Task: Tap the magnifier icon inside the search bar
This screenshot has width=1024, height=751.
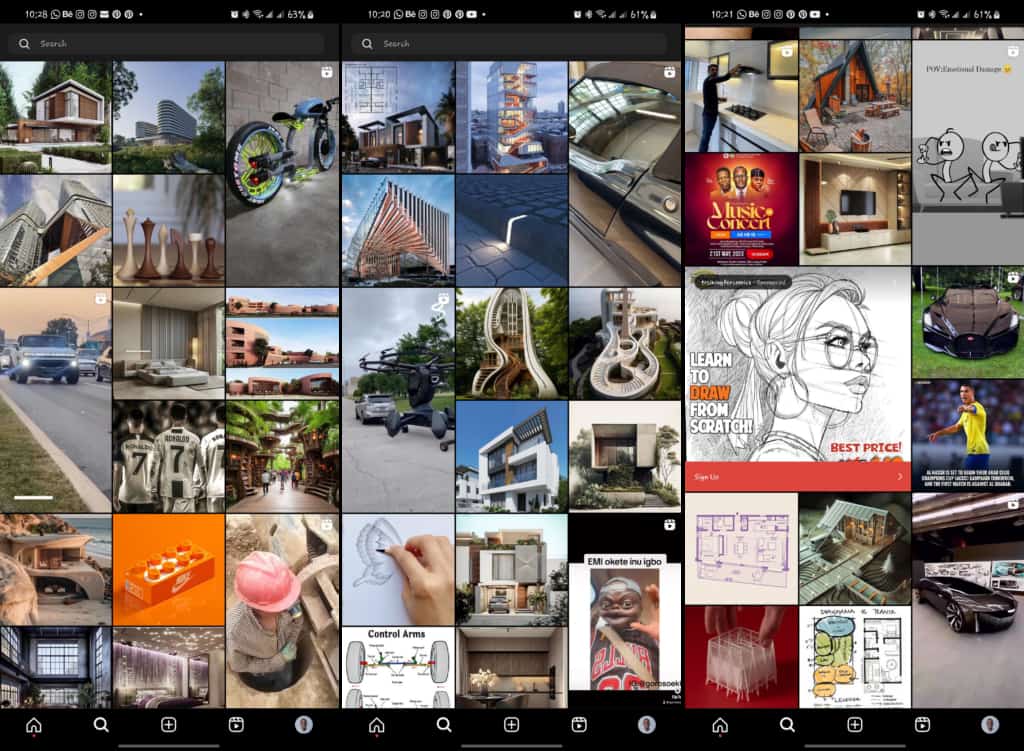Action: coord(25,43)
